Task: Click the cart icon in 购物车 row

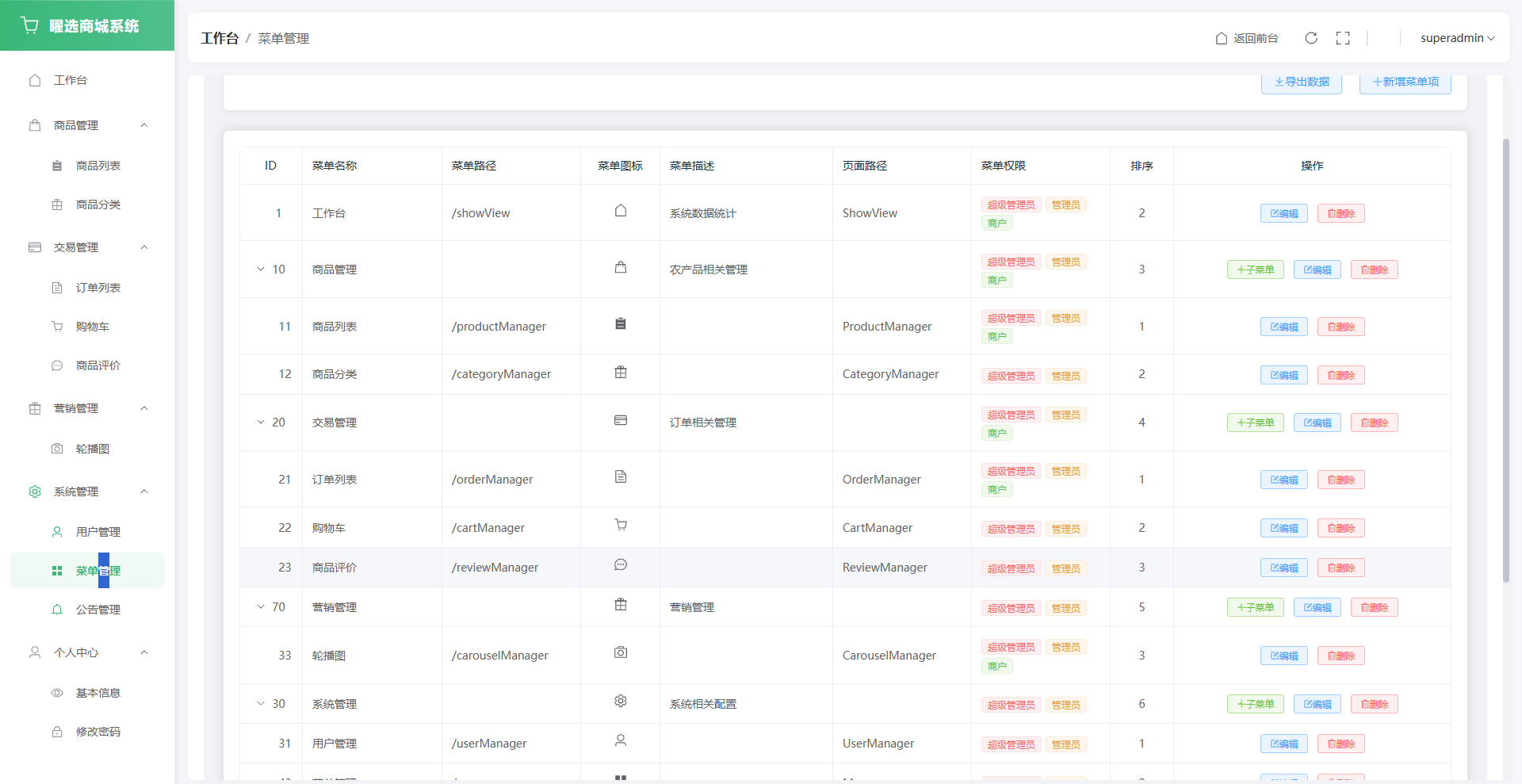Action: (x=621, y=525)
